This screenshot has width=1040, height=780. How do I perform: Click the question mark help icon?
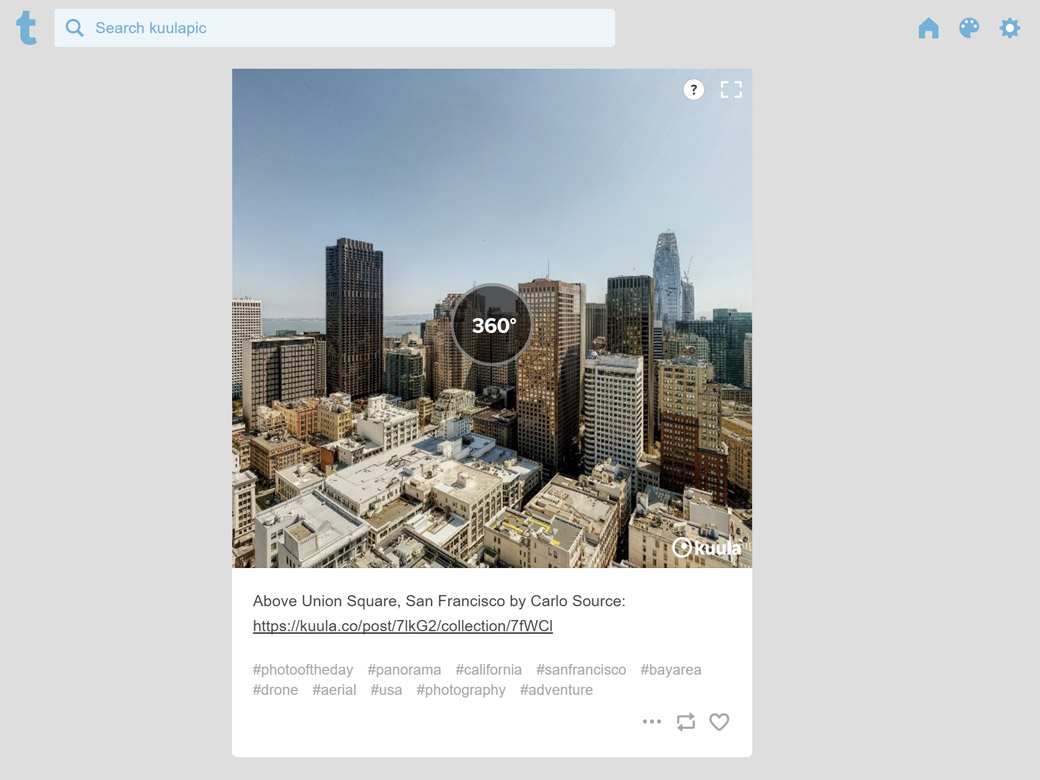point(694,90)
